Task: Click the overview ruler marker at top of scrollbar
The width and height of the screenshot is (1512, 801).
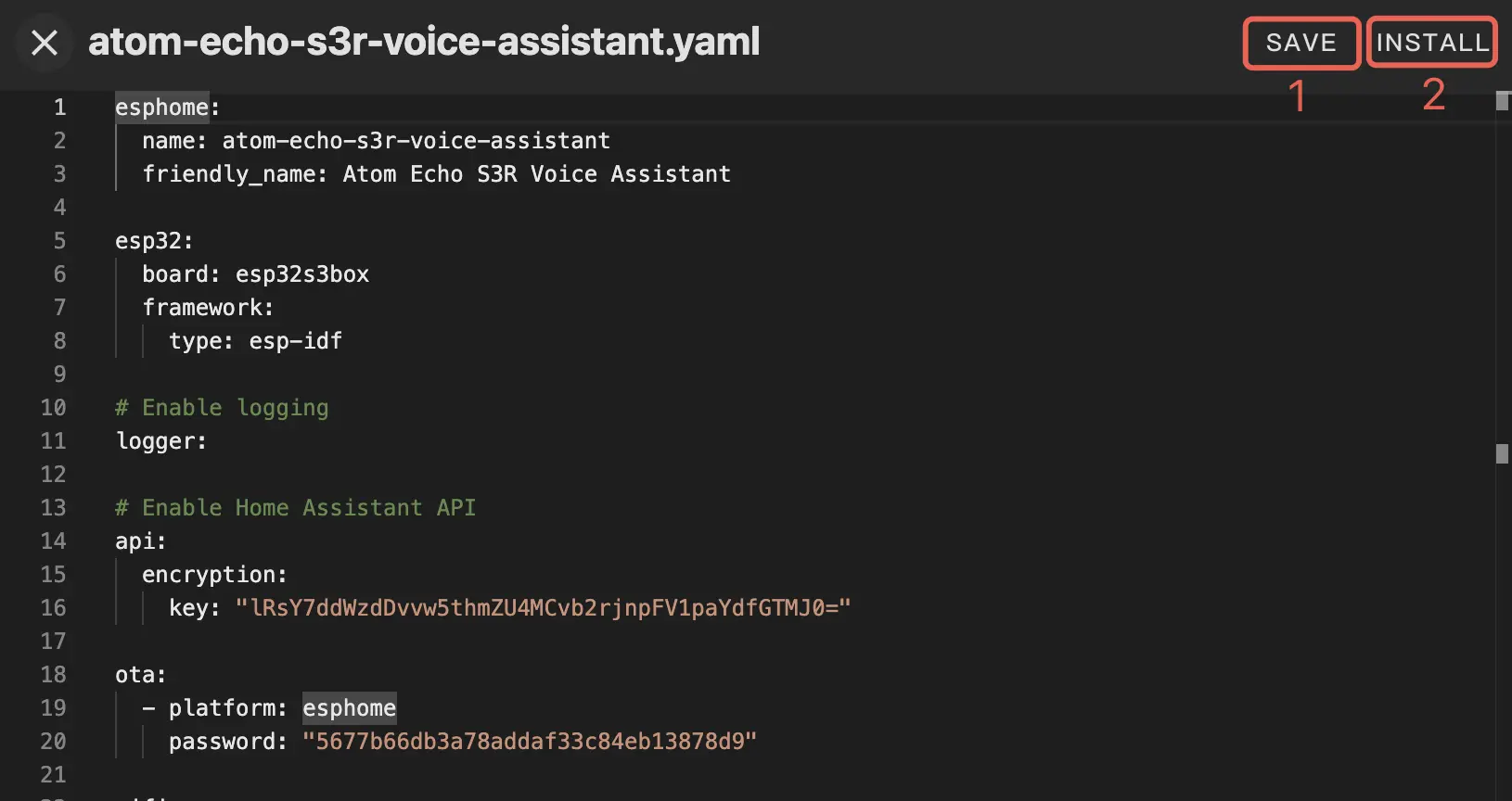Action: click(1502, 100)
